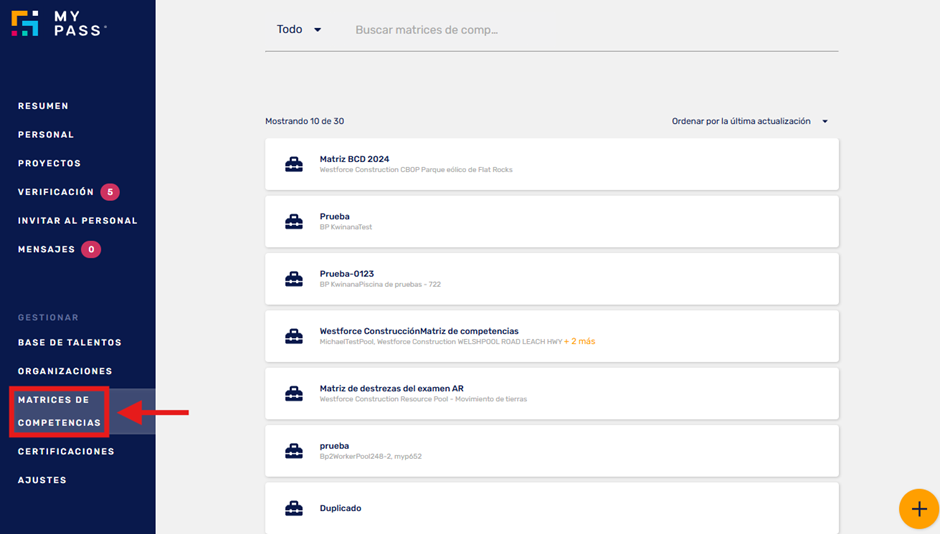Click the Mensajes badge showing 0
The image size is (940, 534).
[x=91, y=249]
